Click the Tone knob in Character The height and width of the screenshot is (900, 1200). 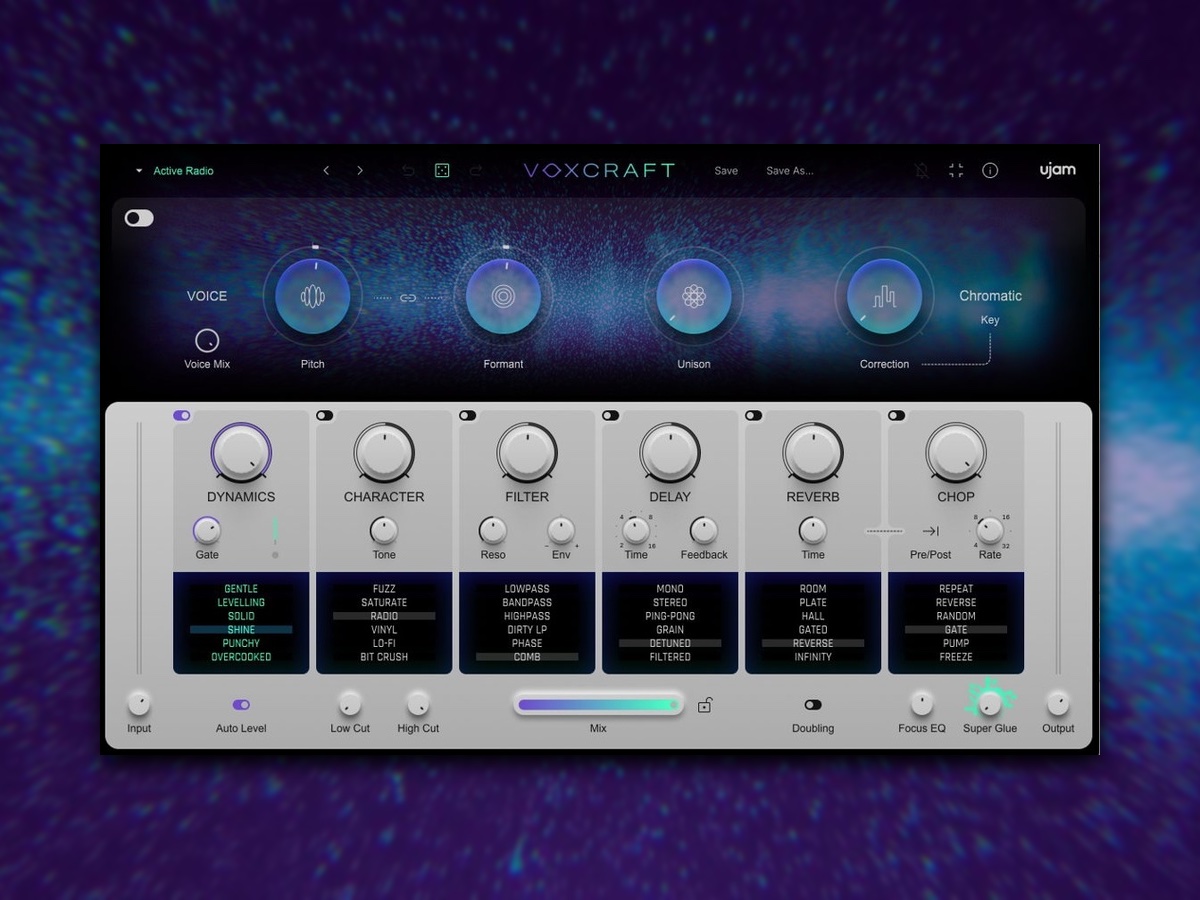[x=384, y=530]
